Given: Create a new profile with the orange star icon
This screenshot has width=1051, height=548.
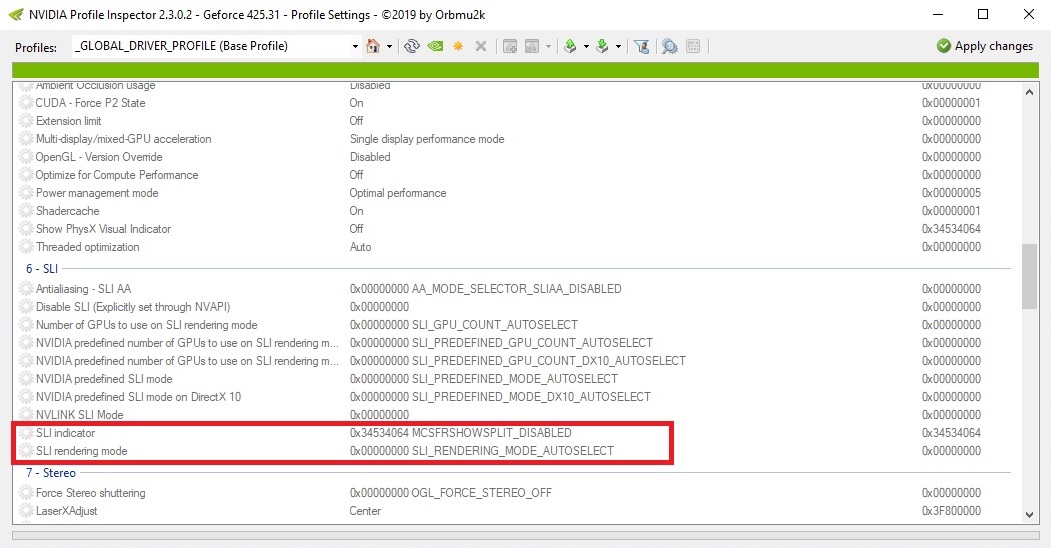Looking at the screenshot, I should pos(458,46).
